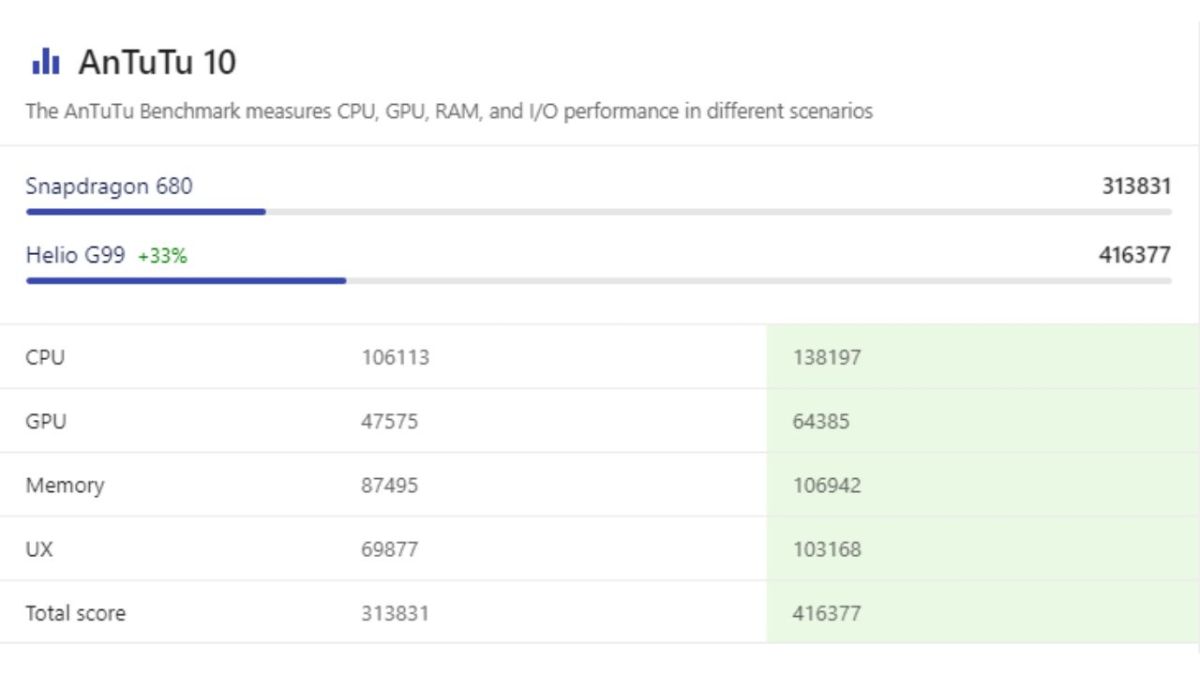Screen dimensions: 1200x675
Task: Click the Helio G99 score 416377 above its bar
Action: 1134,255
